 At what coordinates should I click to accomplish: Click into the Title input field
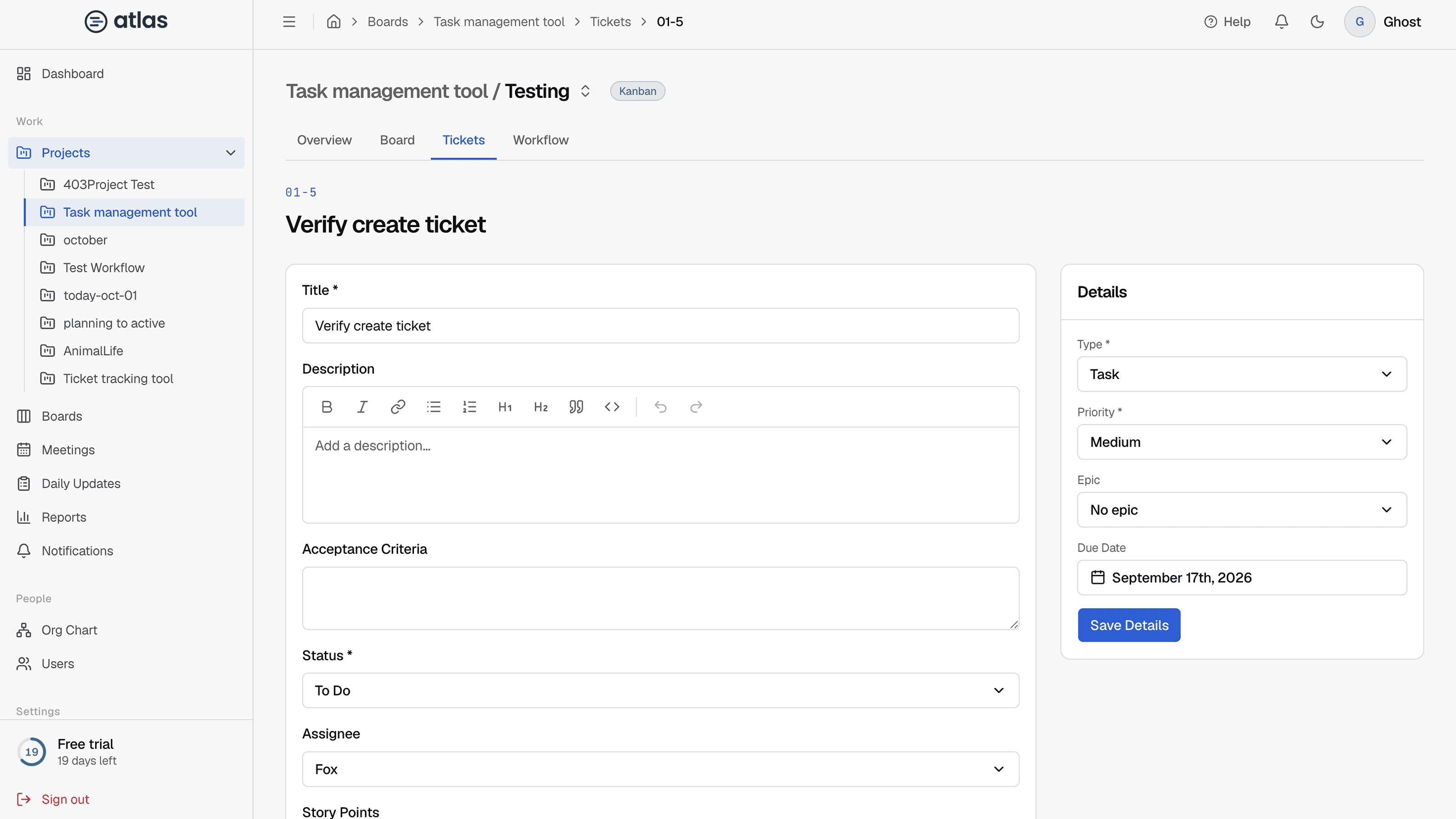click(x=660, y=326)
